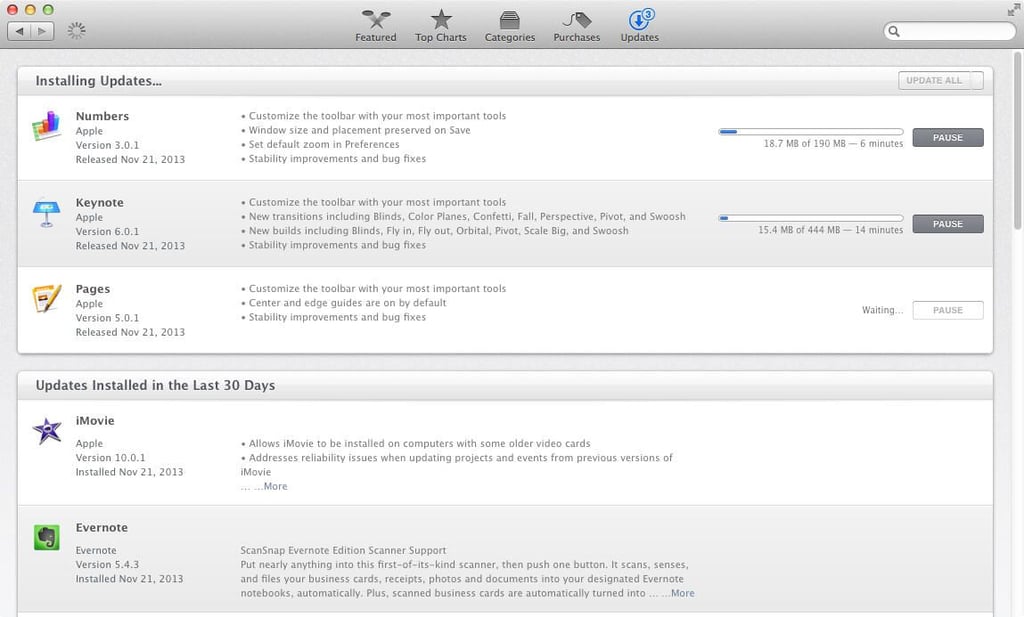
Task: Go back with the left arrow button
Action: tap(19, 31)
